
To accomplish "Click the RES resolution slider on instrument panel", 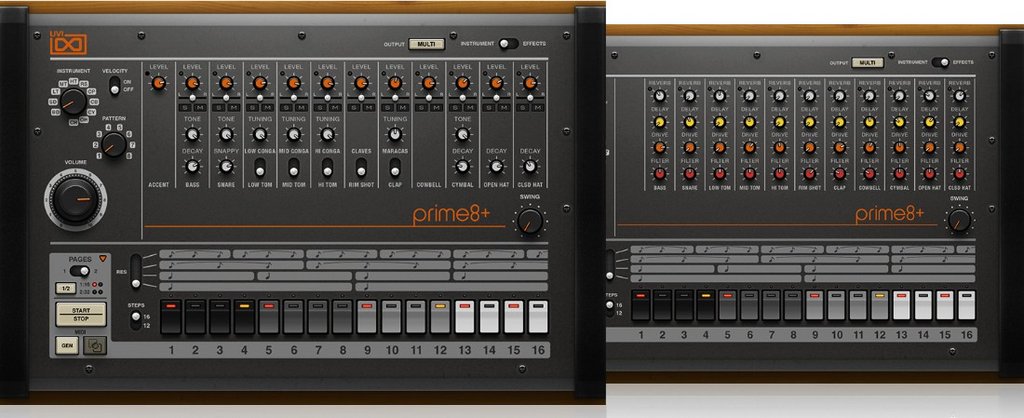I will tap(135, 272).
